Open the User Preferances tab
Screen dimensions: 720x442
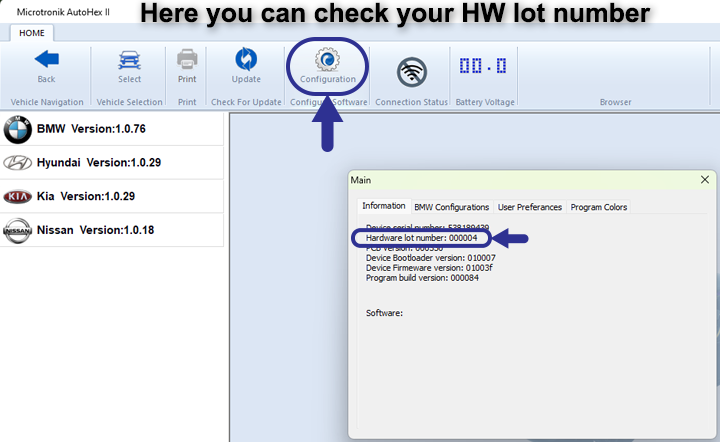click(x=529, y=207)
